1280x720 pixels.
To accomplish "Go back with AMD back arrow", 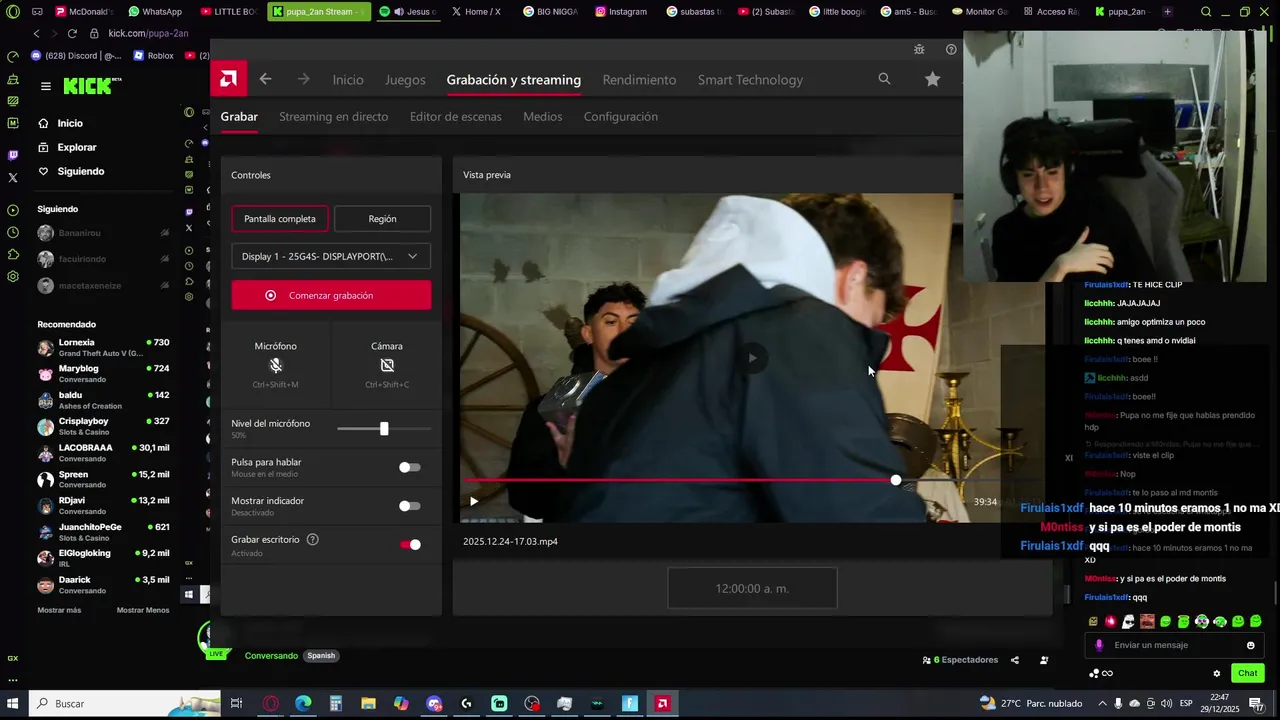I will coord(265,79).
